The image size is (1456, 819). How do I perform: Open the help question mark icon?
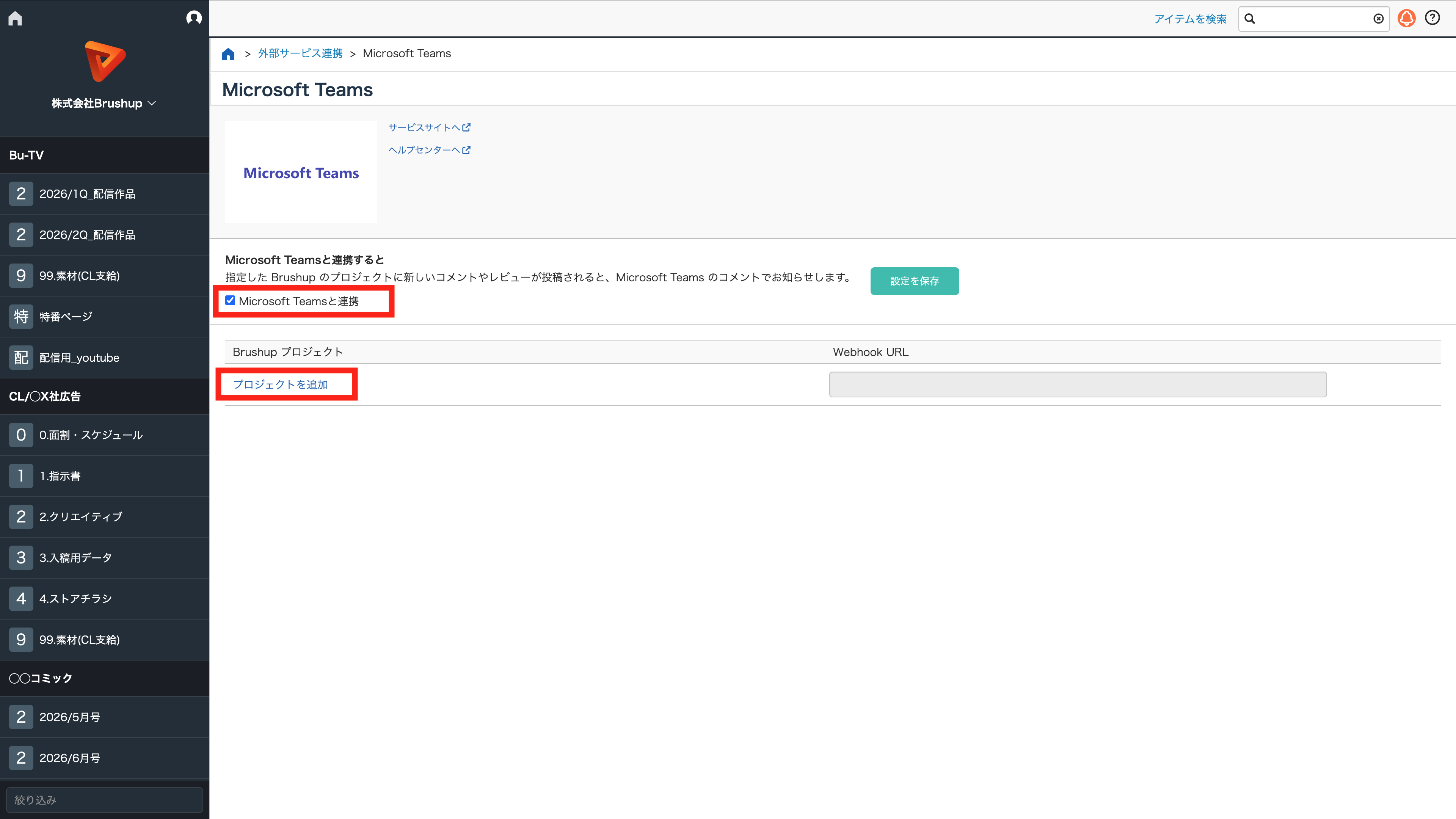(x=1432, y=18)
